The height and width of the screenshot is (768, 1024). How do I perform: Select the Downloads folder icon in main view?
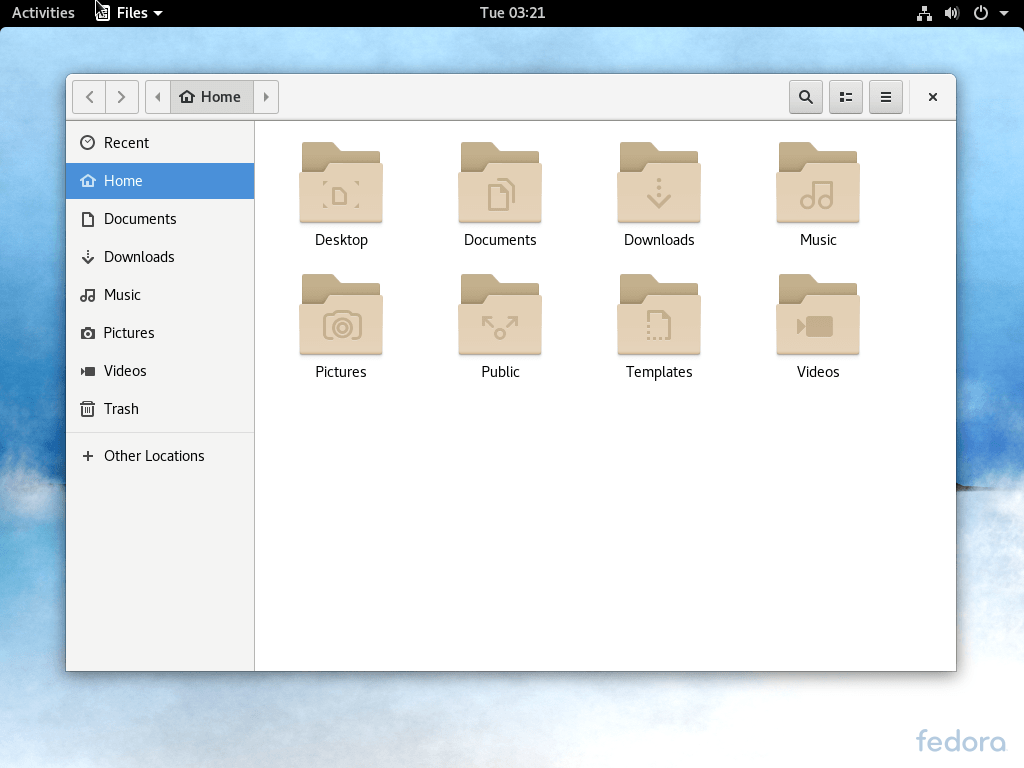[x=659, y=183]
